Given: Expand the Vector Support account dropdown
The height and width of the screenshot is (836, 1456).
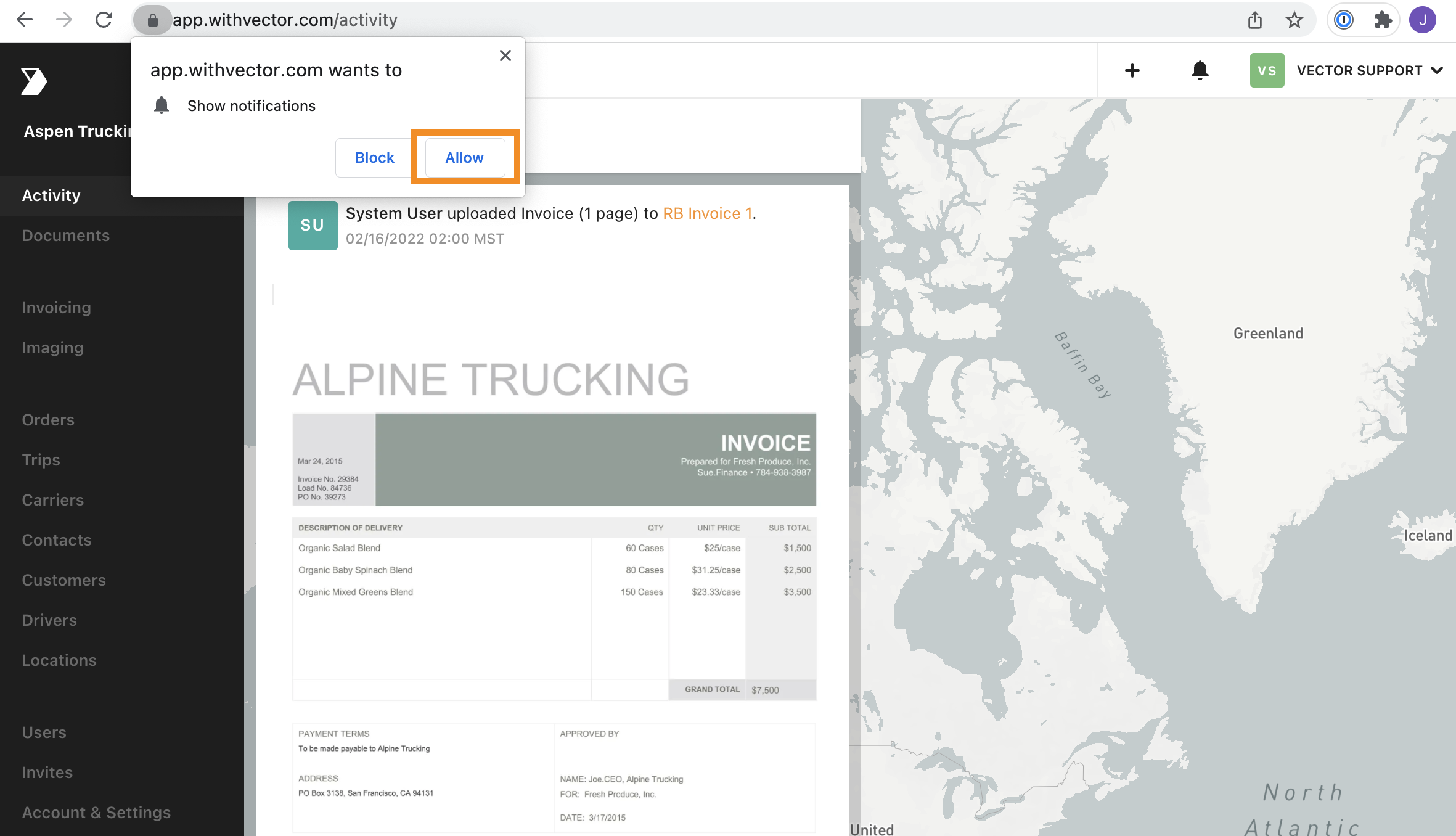Looking at the screenshot, I should point(1437,70).
